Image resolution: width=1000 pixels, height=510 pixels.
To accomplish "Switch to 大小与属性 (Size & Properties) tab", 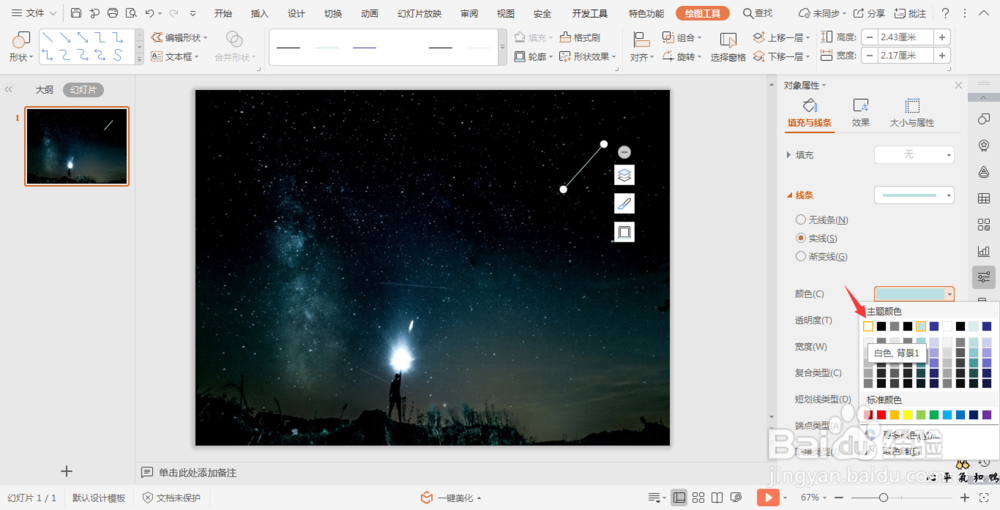I will tap(912, 112).
